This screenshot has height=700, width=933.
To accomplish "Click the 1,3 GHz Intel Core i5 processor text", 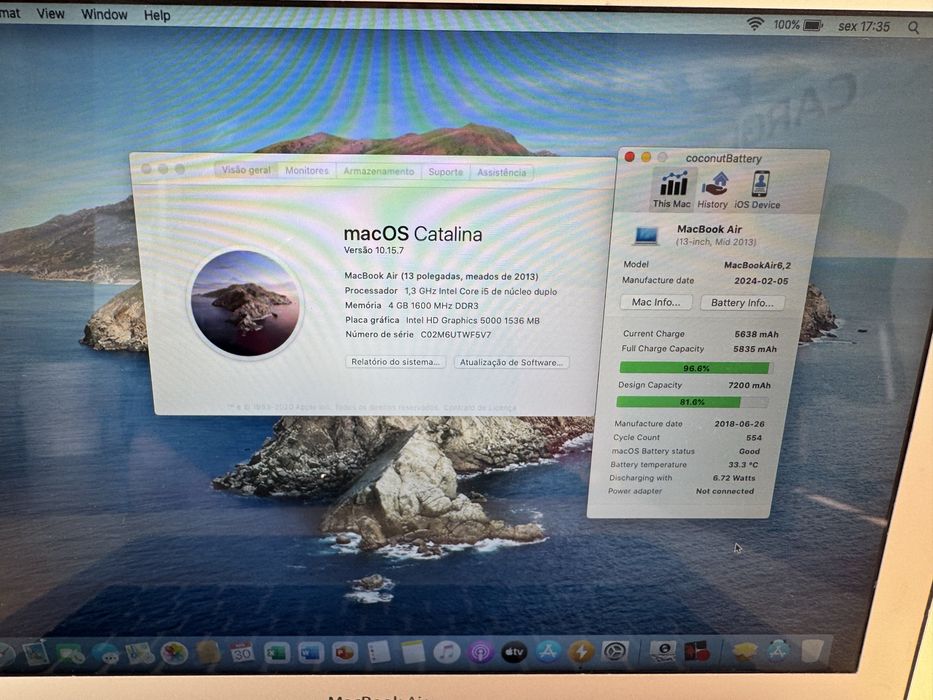I will point(481,291).
